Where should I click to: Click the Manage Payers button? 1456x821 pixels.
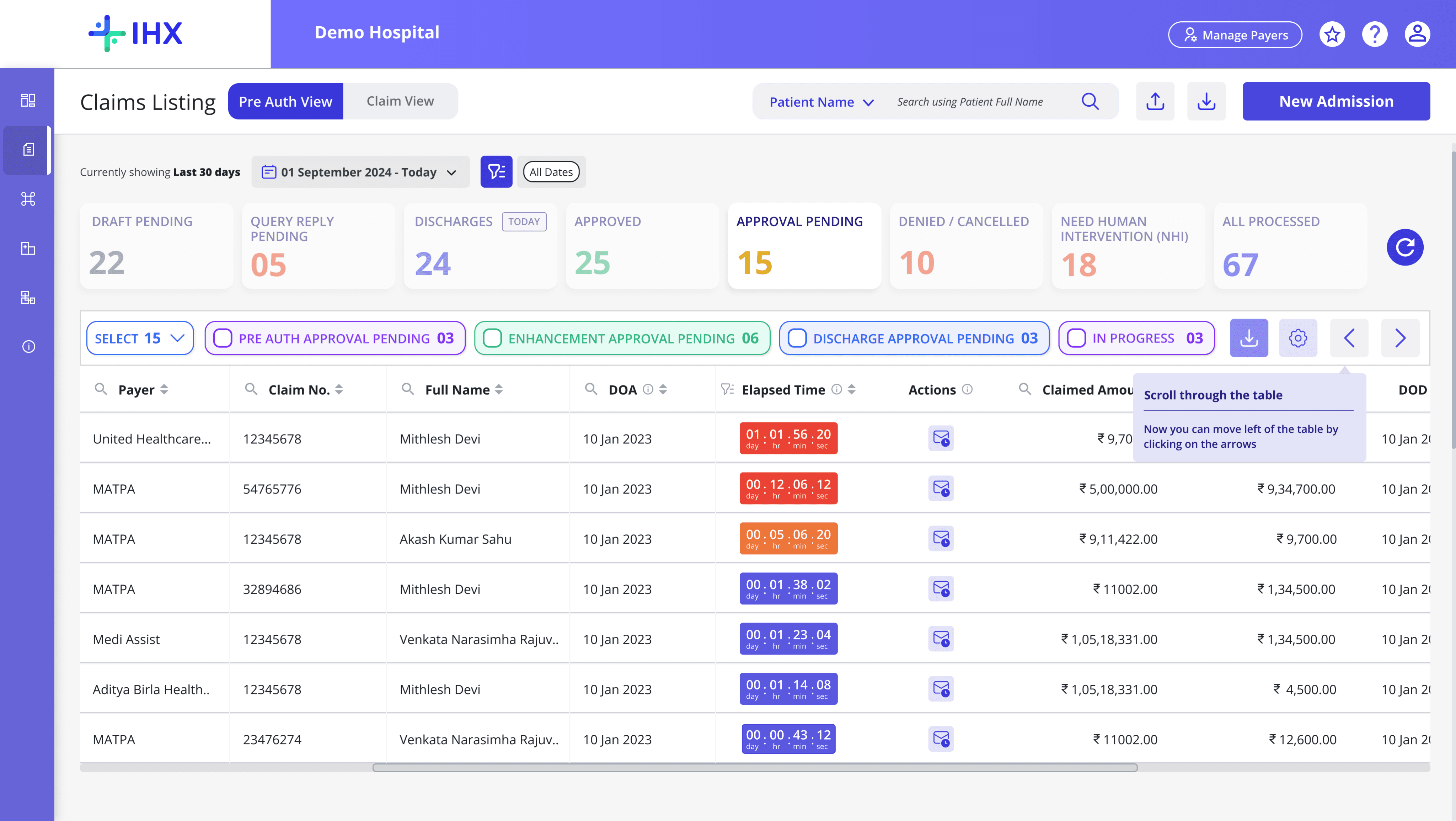[x=1235, y=35]
